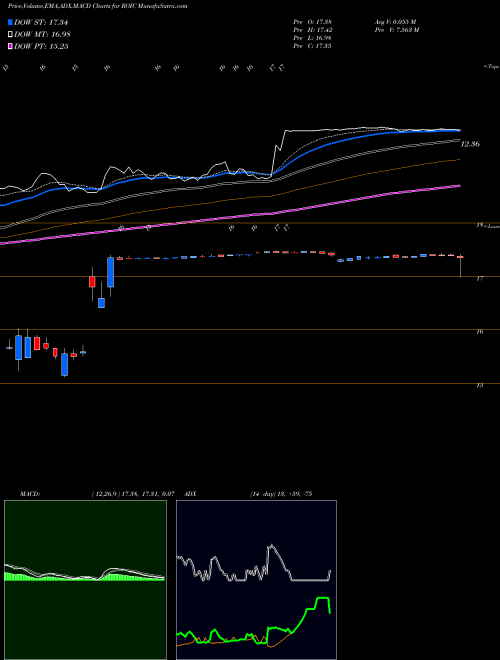
Task: Click the 15 price axis label
Action: [479, 385]
